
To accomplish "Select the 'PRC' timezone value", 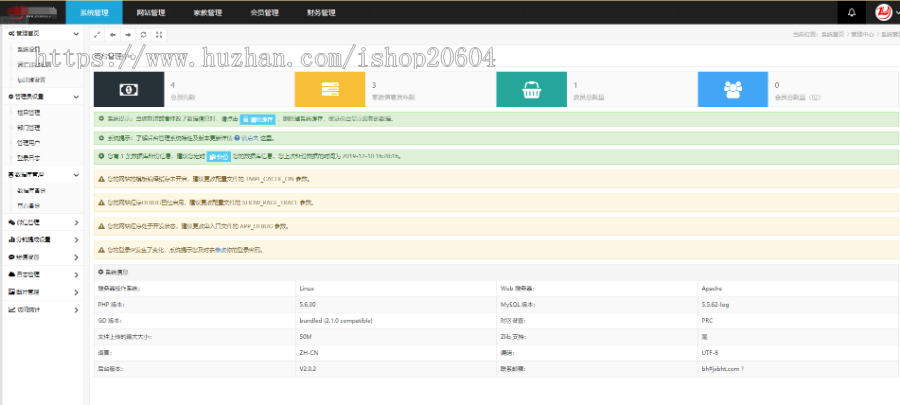I will pyautogui.click(x=707, y=320).
